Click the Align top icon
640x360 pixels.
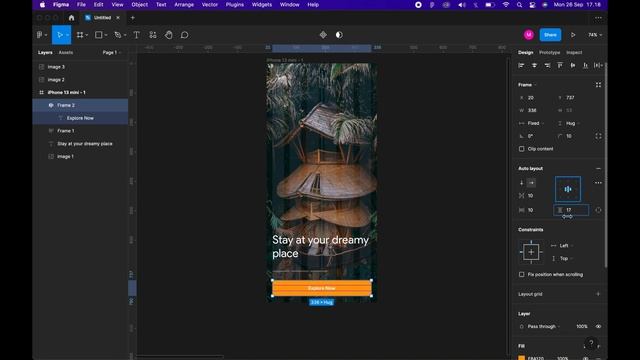tap(560, 65)
